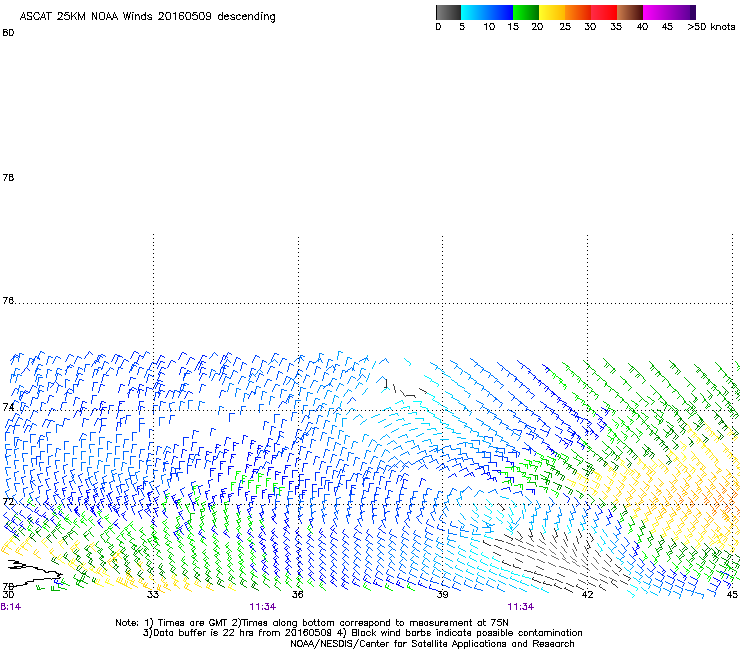Click the black coastline outline at bottom left
The image size is (740, 650).
[34, 574]
